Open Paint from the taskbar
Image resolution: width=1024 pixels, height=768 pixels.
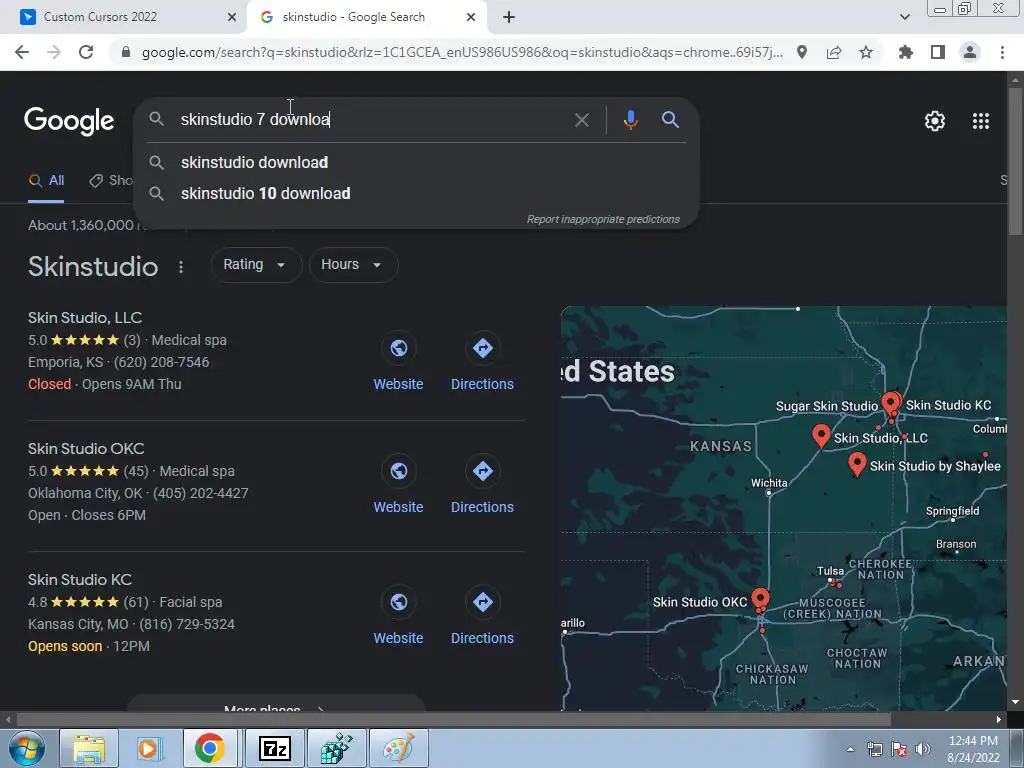[x=398, y=748]
